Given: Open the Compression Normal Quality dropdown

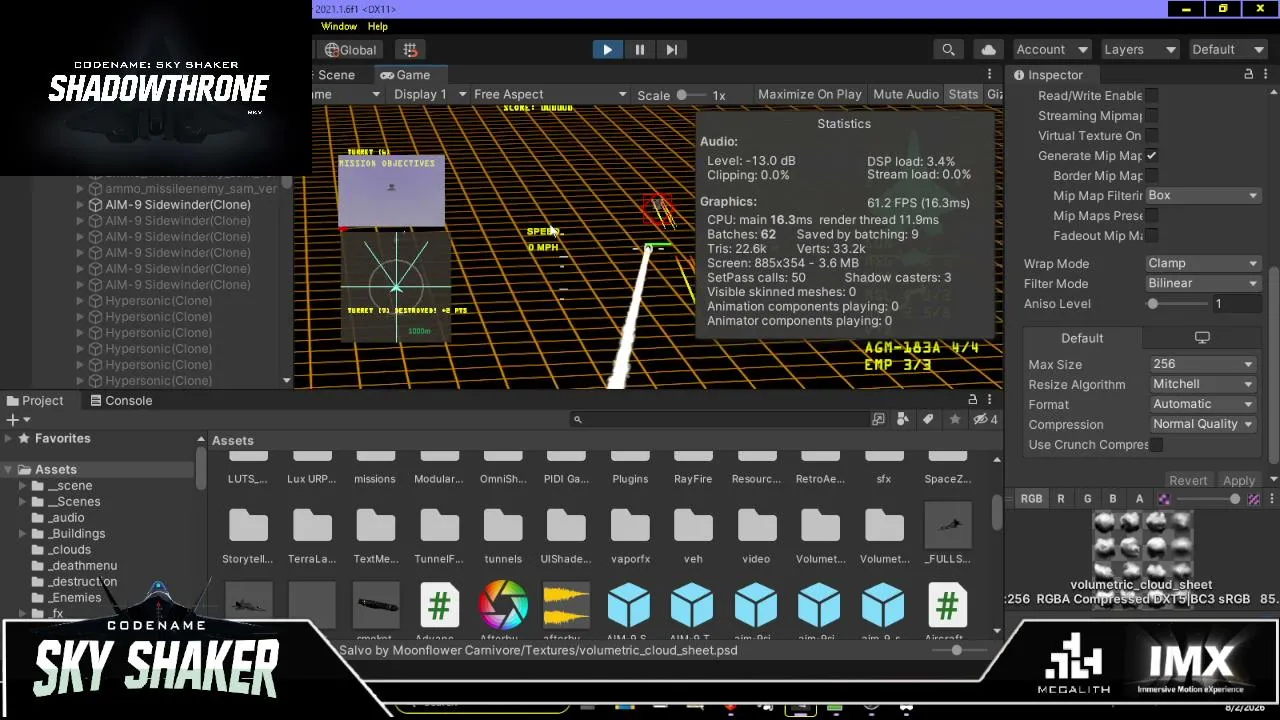Looking at the screenshot, I should (1202, 424).
